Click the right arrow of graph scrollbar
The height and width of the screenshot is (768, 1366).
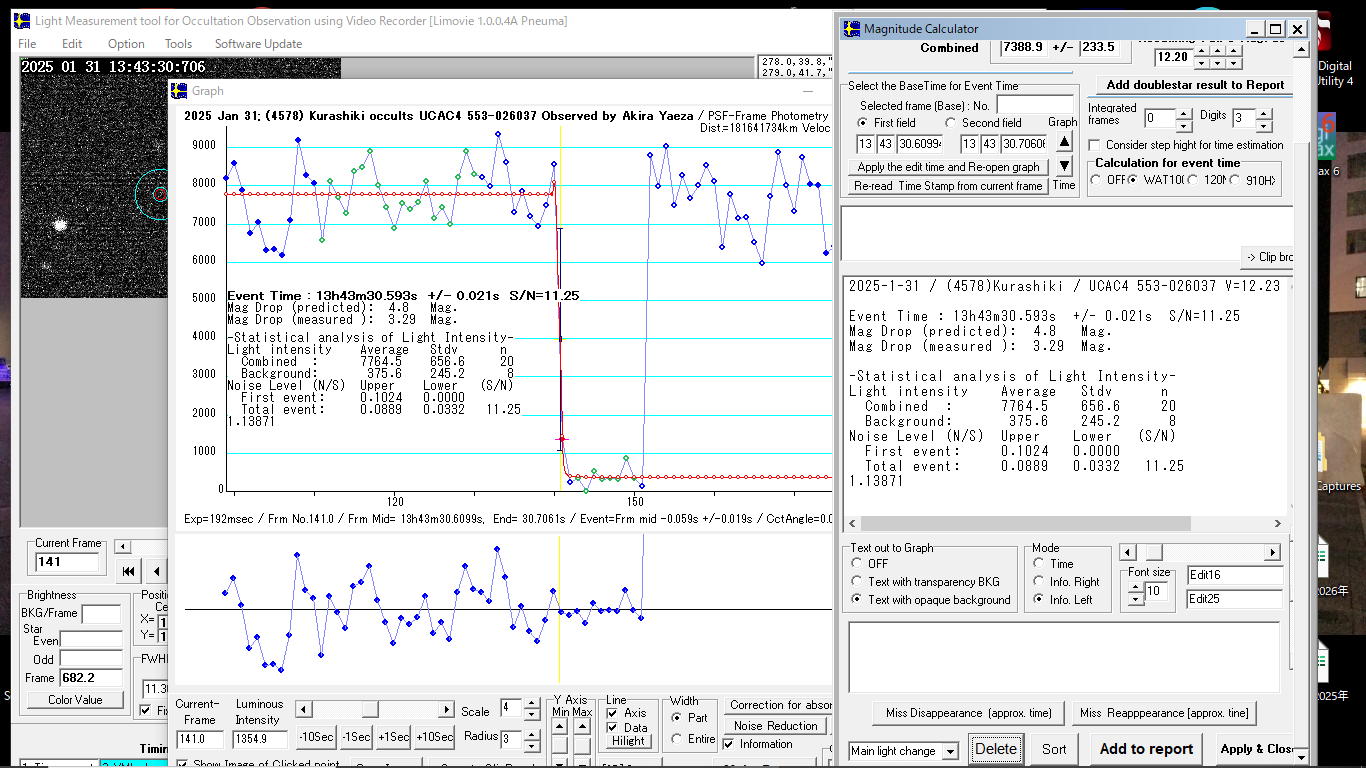[x=446, y=709]
